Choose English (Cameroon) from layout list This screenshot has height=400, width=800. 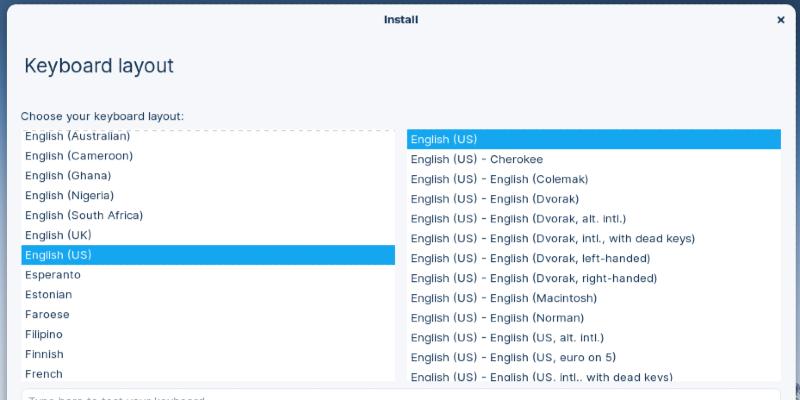[x=79, y=156]
